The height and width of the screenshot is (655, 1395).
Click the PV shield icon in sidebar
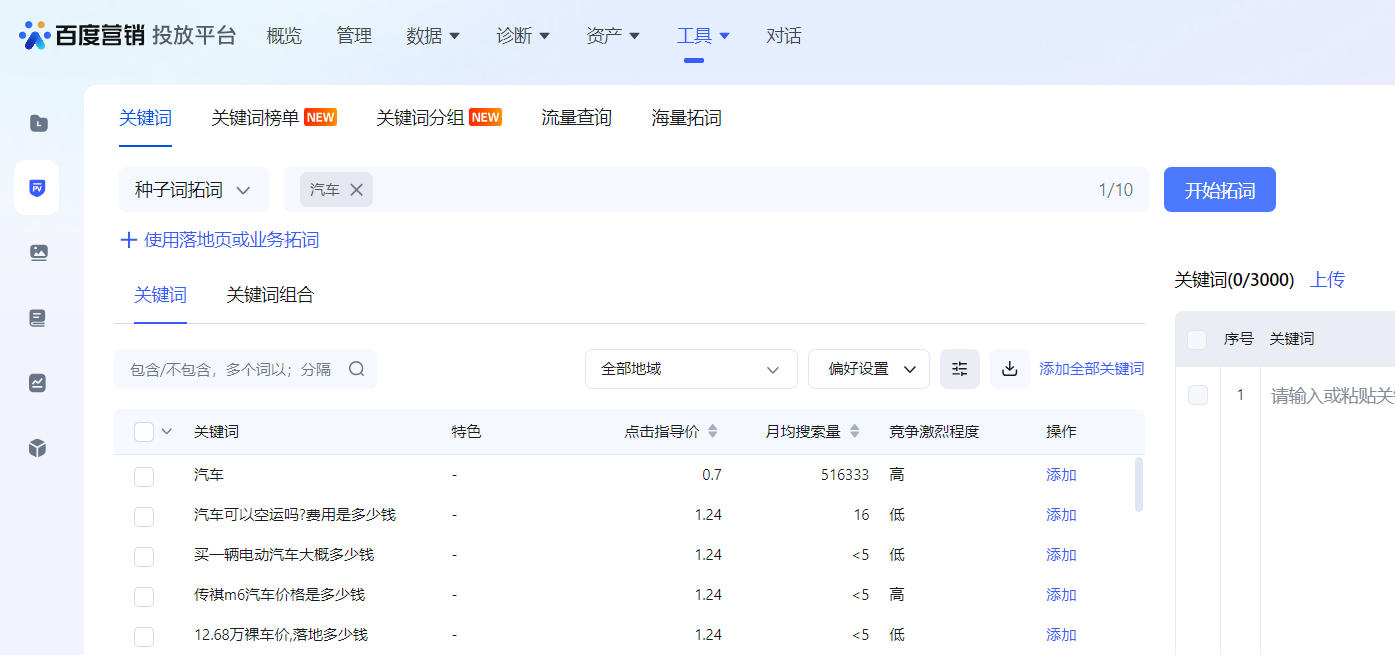(37, 188)
